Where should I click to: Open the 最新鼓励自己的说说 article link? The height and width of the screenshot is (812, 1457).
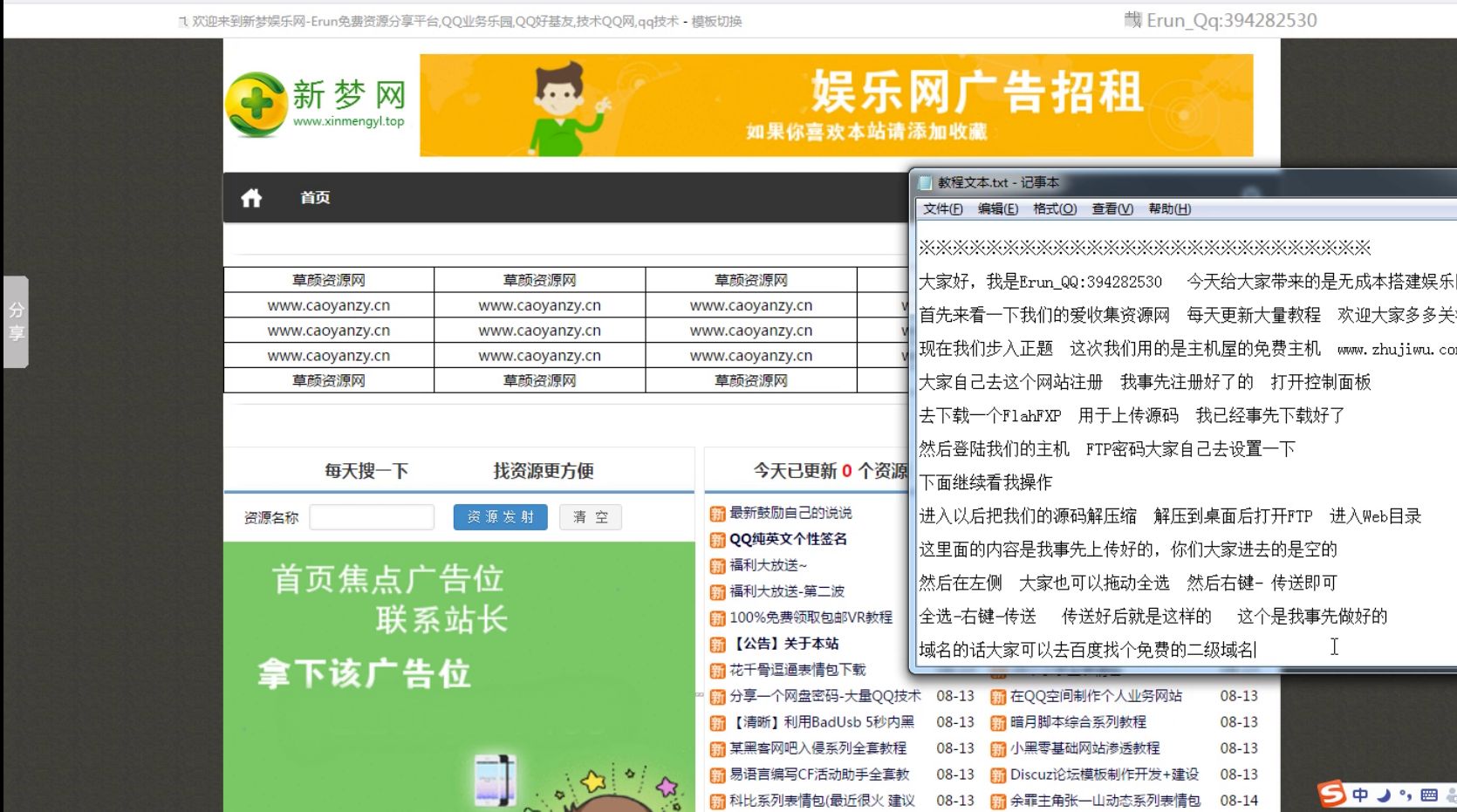click(790, 513)
